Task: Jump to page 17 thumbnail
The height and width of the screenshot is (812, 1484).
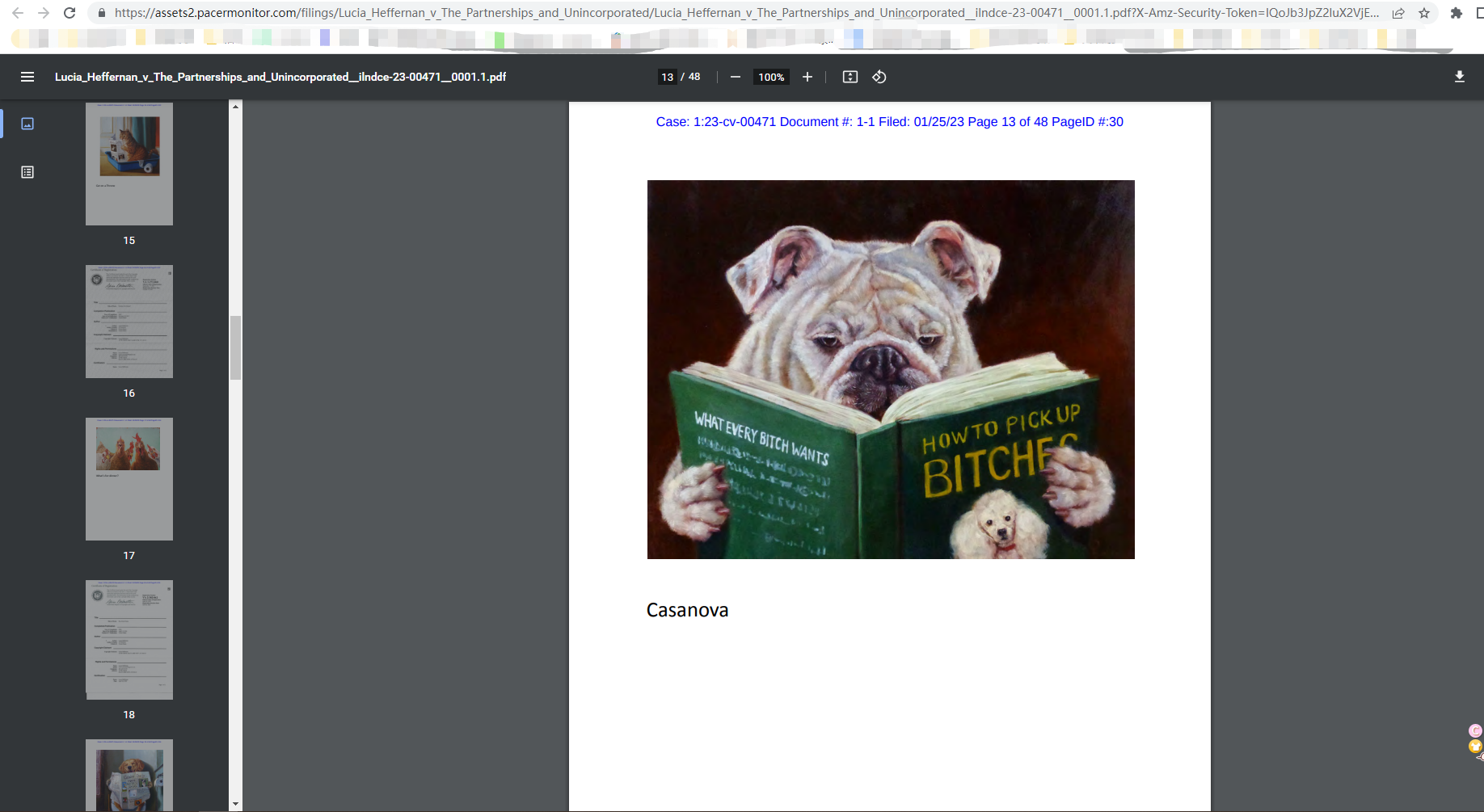Action: coord(129,478)
